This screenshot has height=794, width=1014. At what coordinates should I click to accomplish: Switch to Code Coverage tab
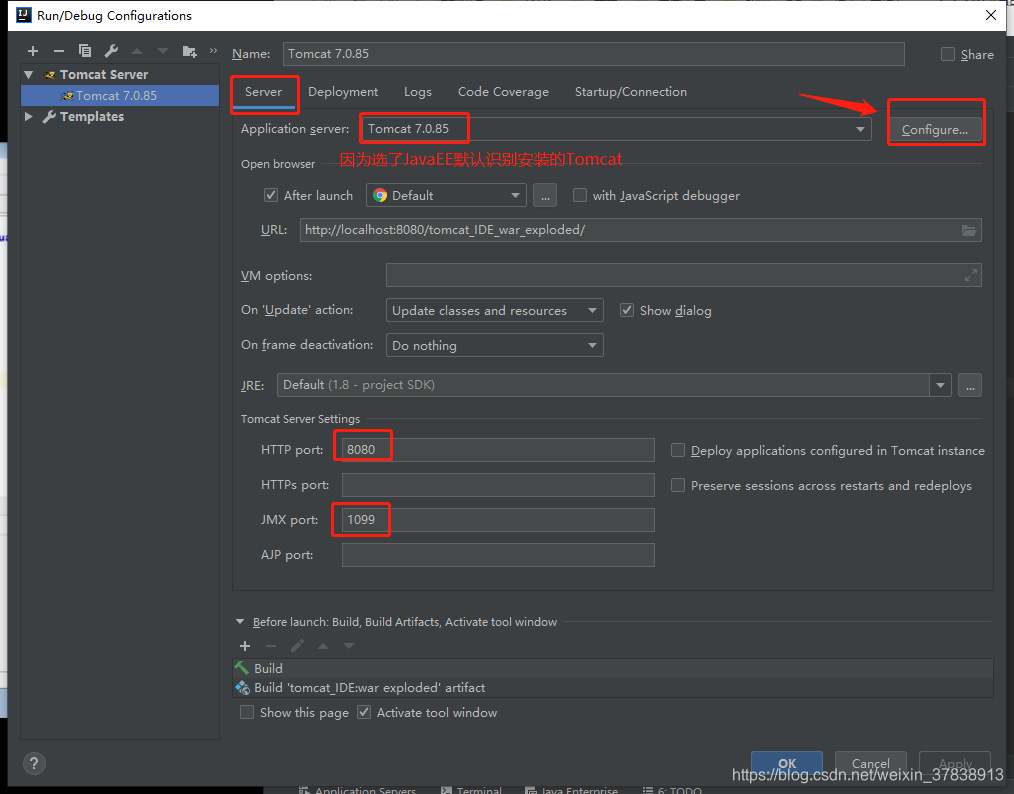(503, 92)
